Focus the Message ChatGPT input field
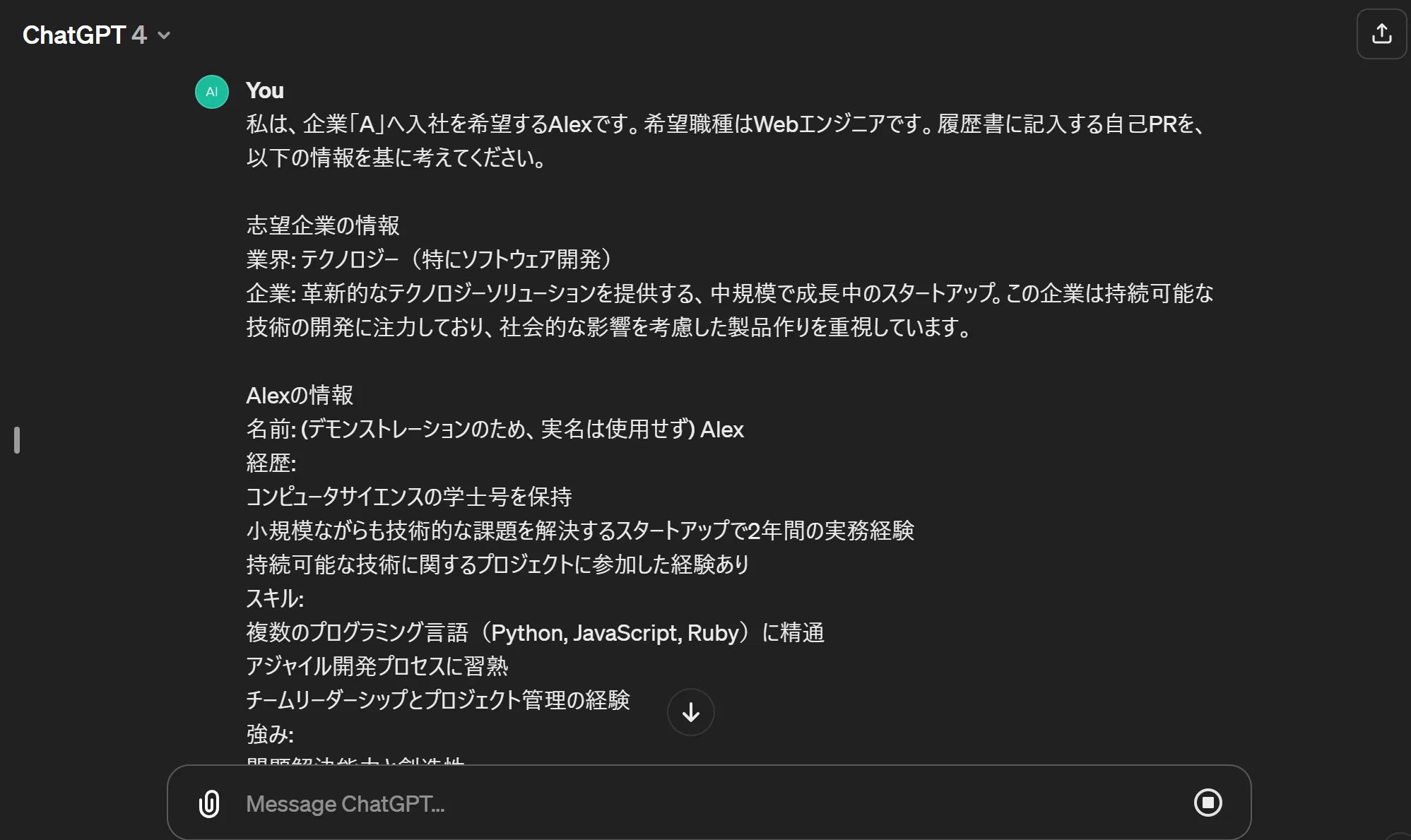Screen dimensions: 1411x840 [x=710, y=804]
